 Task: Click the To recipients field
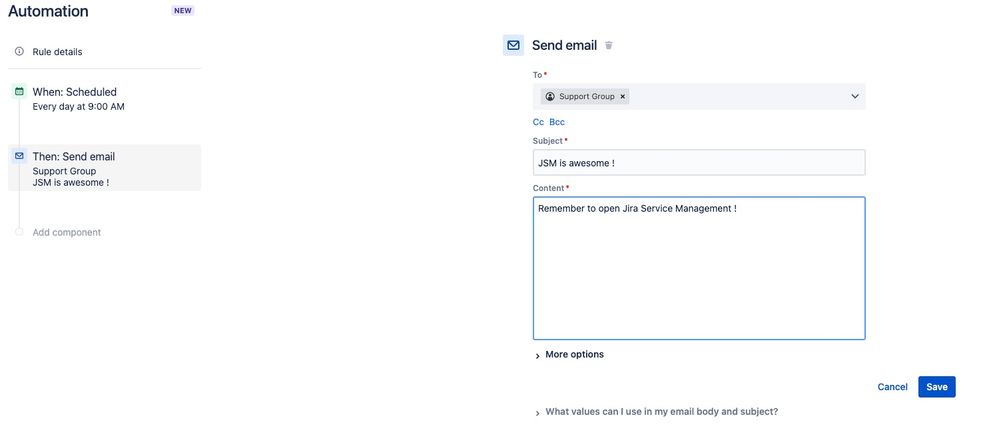tap(699, 96)
